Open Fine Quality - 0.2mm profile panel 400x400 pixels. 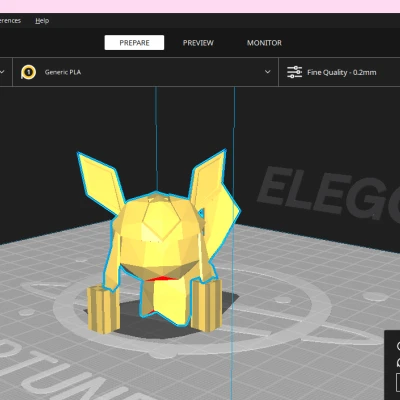339,72
